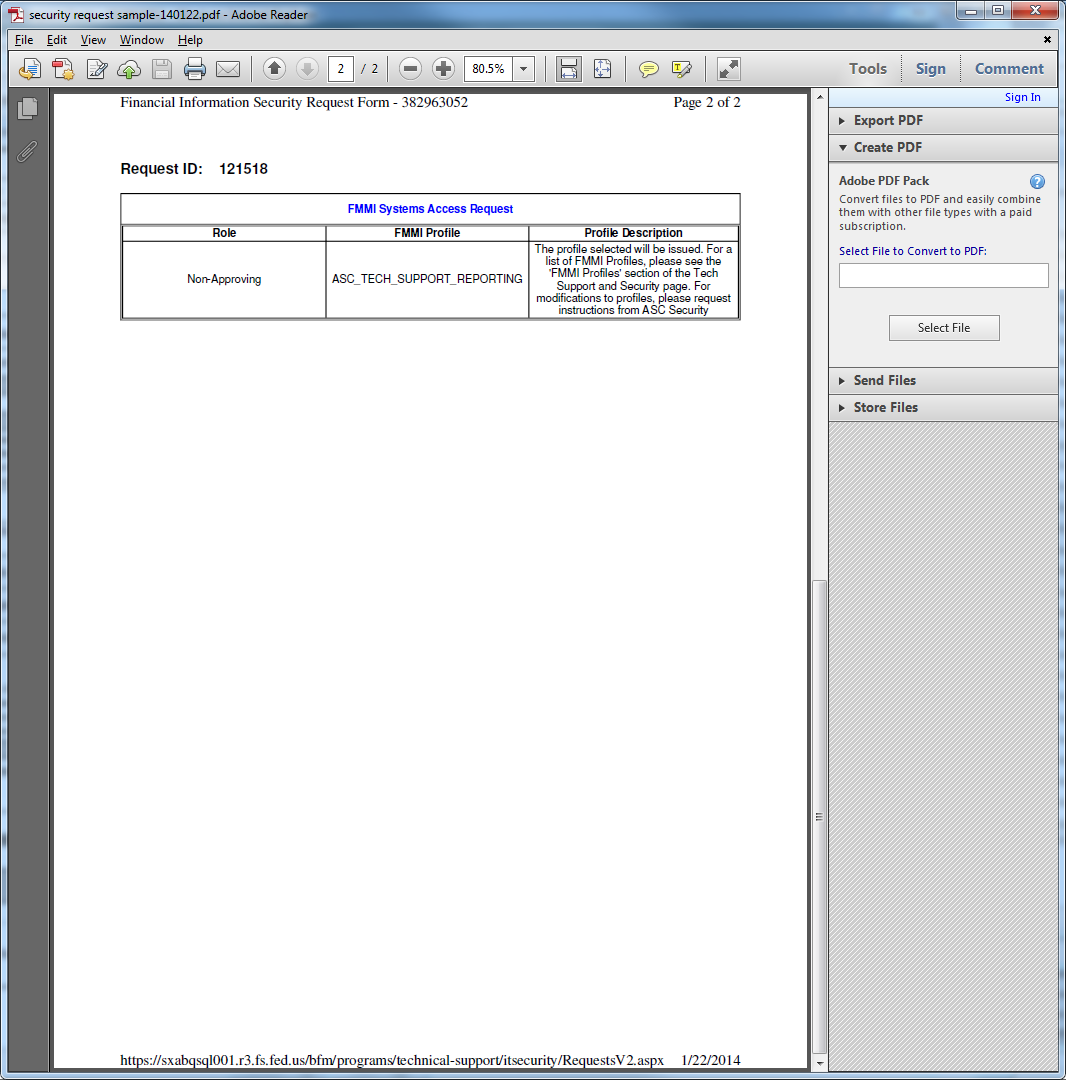Click the ASC_TECH_SUPPORT_REPORTING profile cell
The width and height of the screenshot is (1066, 1080).
427,279
